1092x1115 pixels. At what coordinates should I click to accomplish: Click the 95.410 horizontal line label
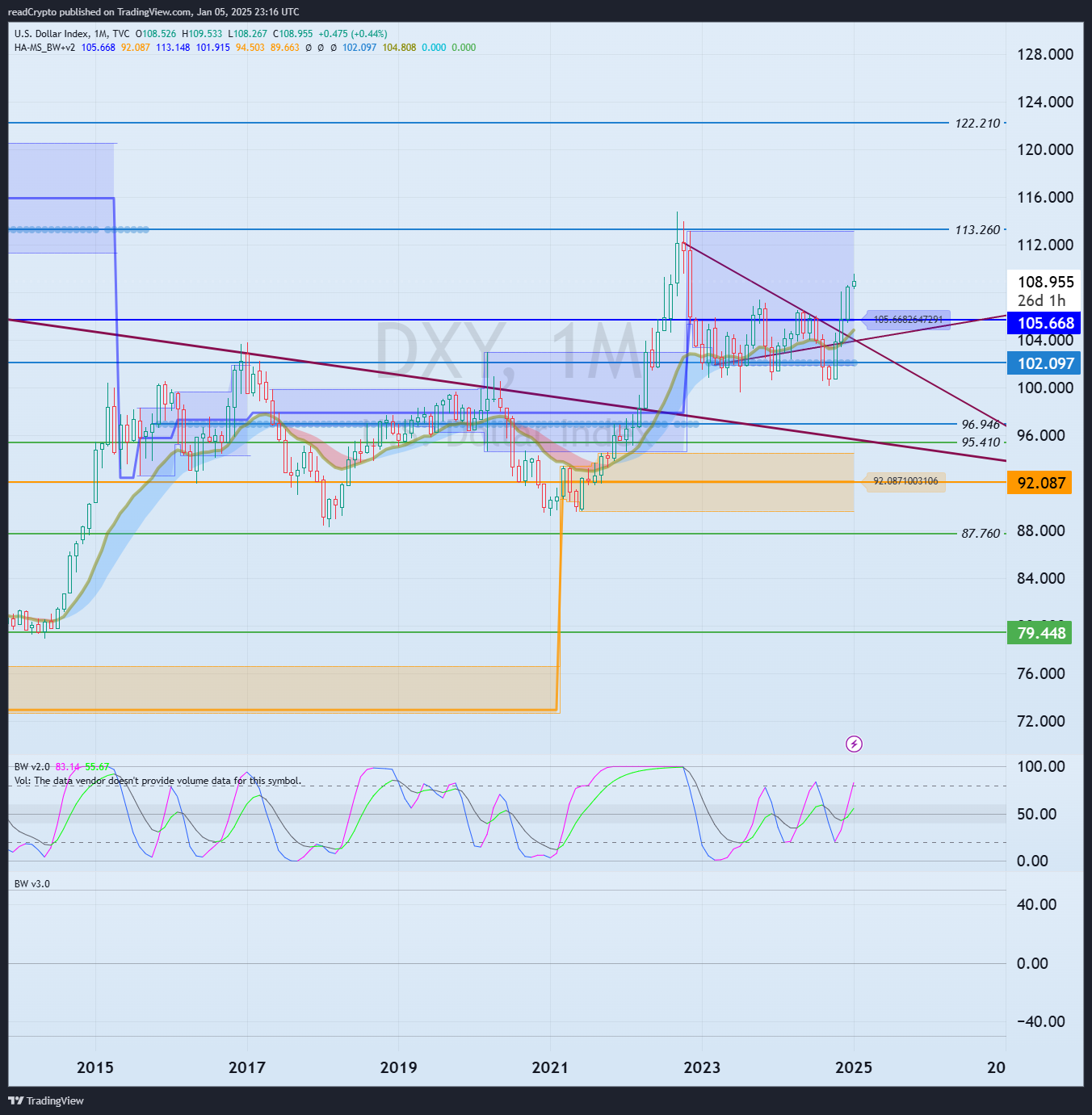pyautogui.click(x=981, y=442)
